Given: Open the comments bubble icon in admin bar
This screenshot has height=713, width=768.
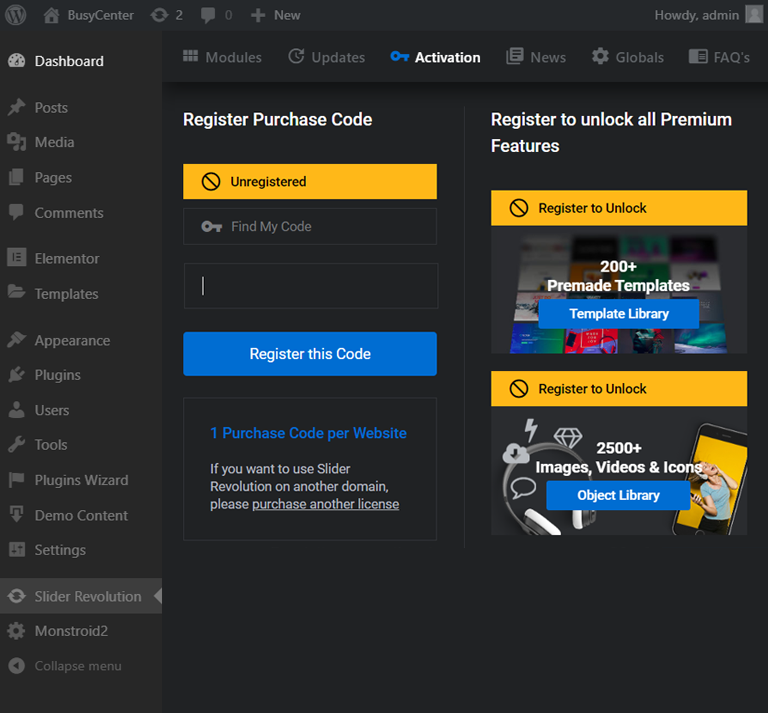Looking at the screenshot, I should point(208,15).
